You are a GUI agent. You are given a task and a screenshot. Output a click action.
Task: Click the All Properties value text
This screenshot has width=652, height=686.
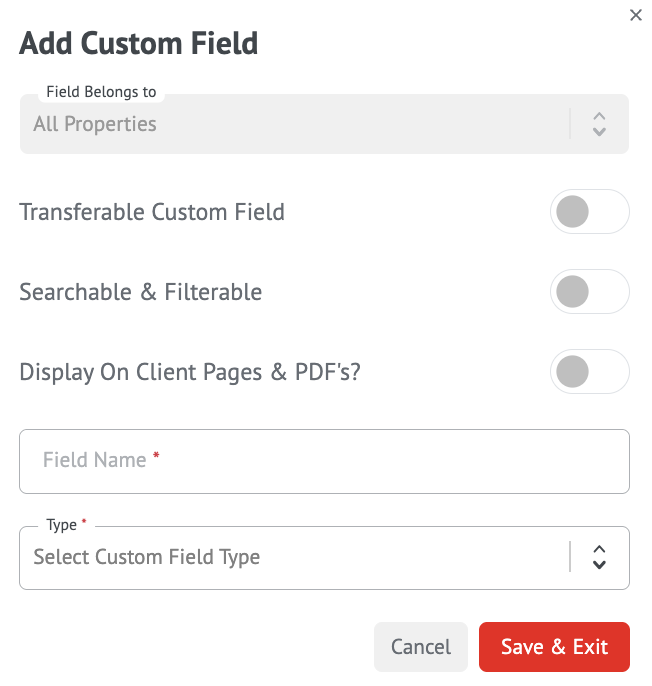point(95,124)
